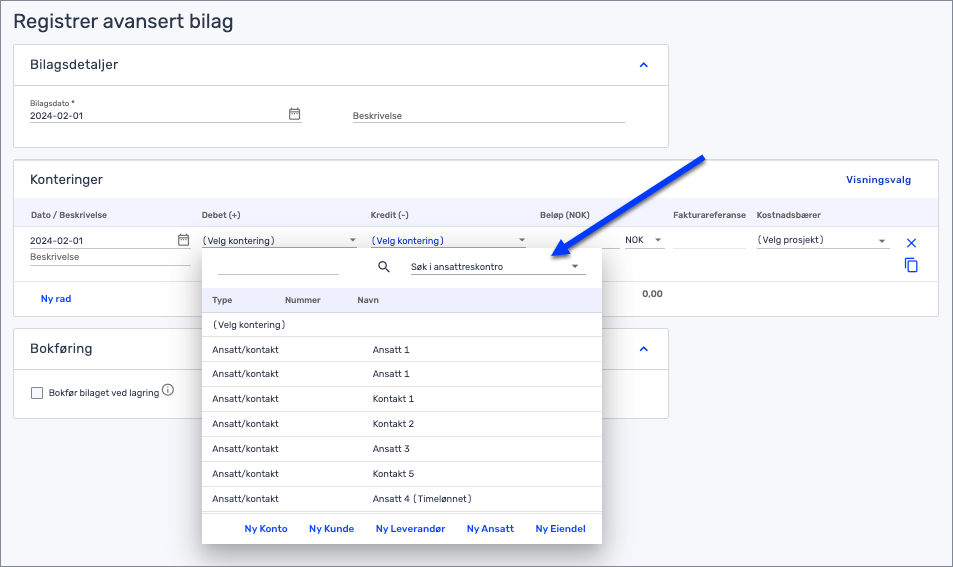
Task: Collapse the Bokføring section
Action: tap(643, 349)
